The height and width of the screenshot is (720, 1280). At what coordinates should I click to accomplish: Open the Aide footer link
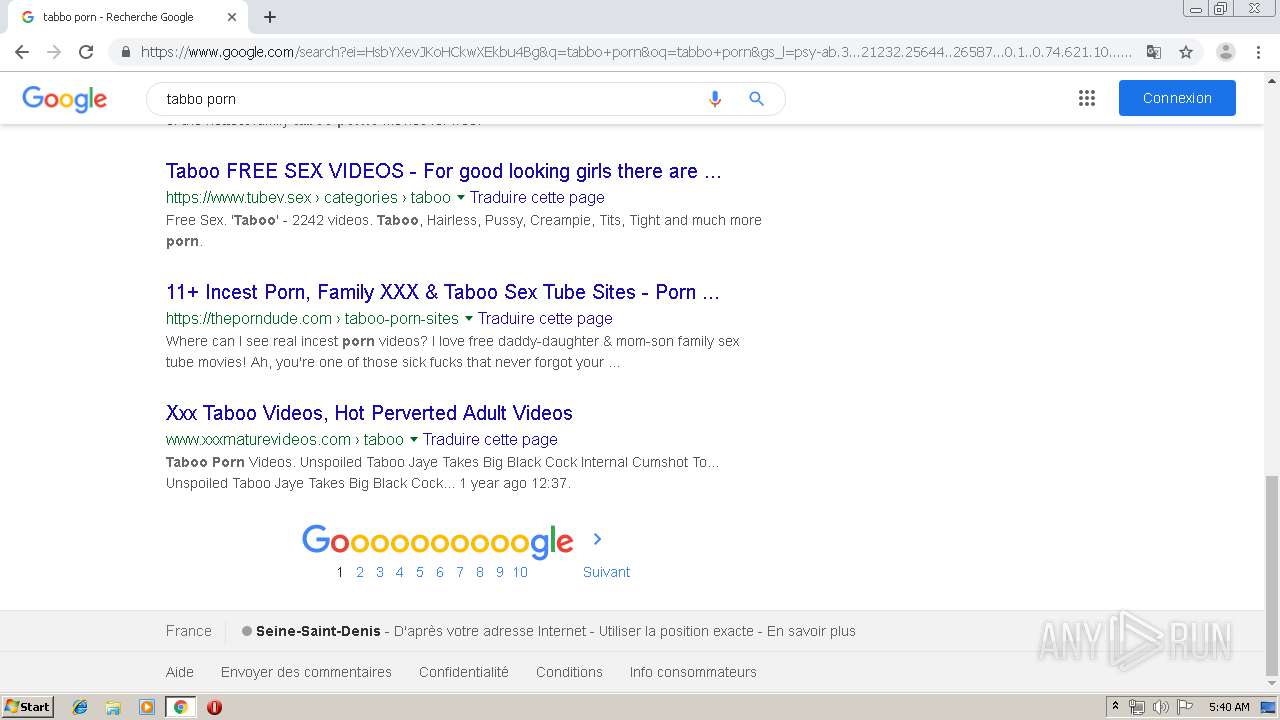(x=180, y=672)
